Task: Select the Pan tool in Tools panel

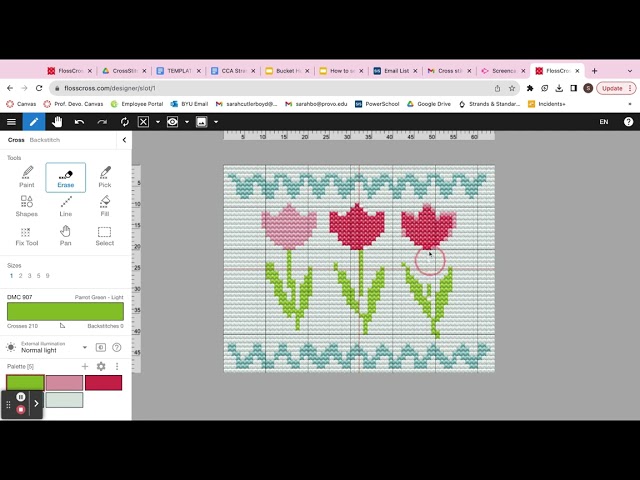Action: [66, 236]
